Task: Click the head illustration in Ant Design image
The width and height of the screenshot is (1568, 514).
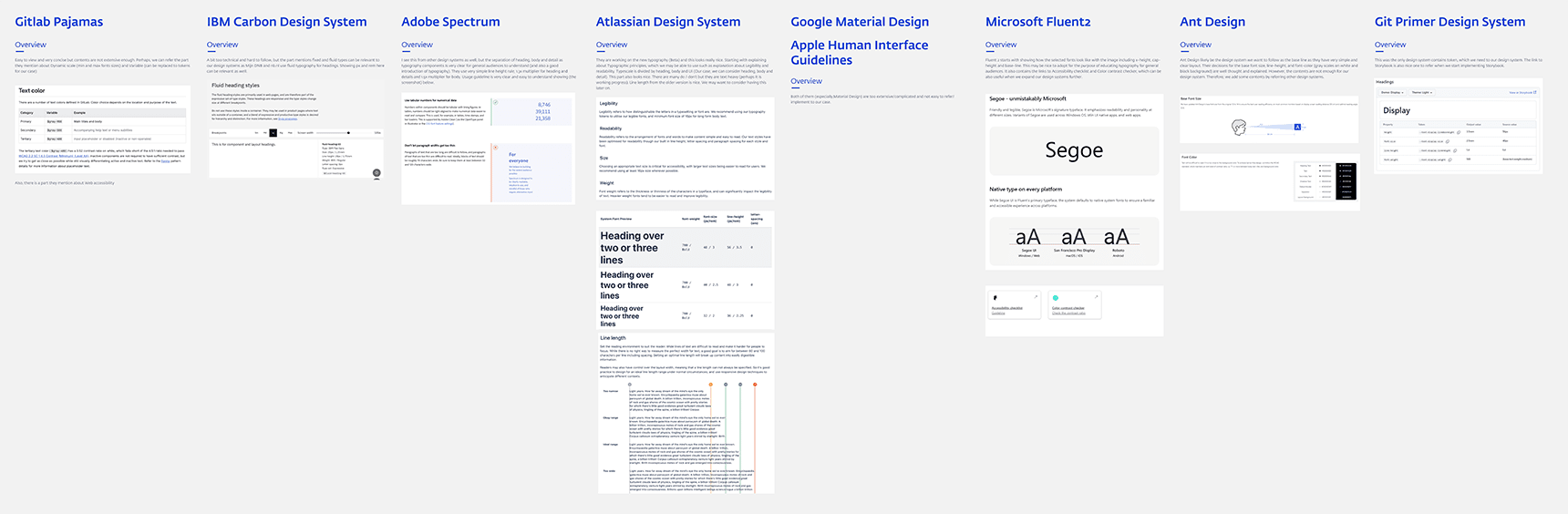Action: click(x=1238, y=128)
